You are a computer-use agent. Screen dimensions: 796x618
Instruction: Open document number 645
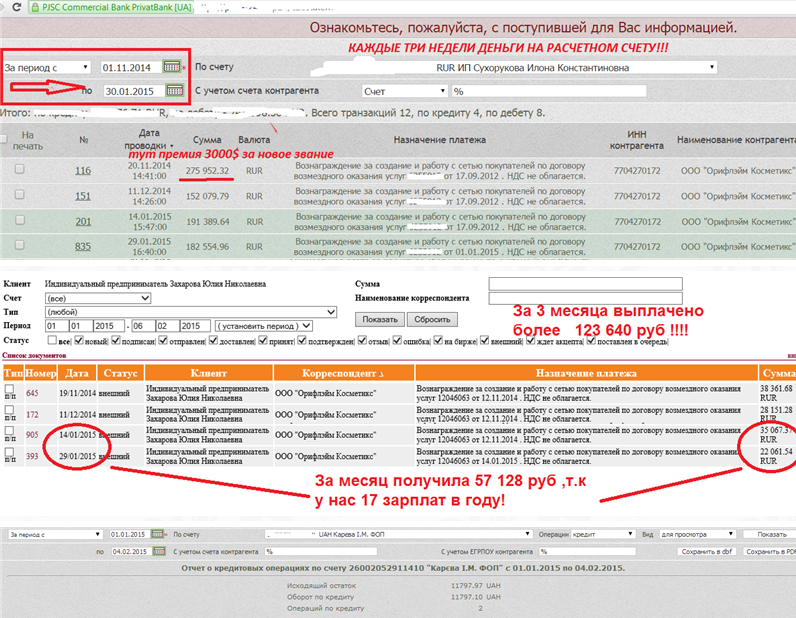point(32,393)
